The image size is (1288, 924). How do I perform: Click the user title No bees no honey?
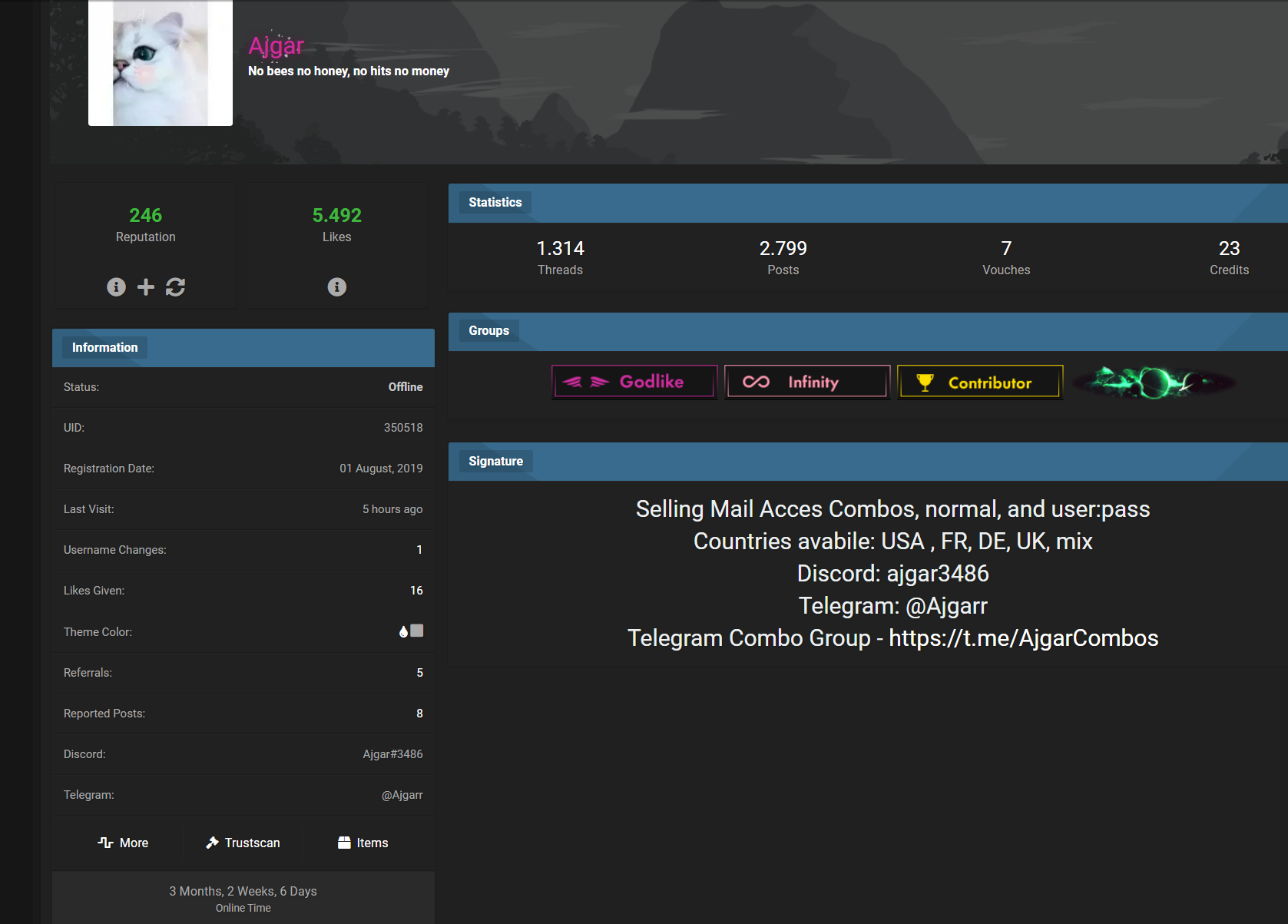click(x=349, y=71)
